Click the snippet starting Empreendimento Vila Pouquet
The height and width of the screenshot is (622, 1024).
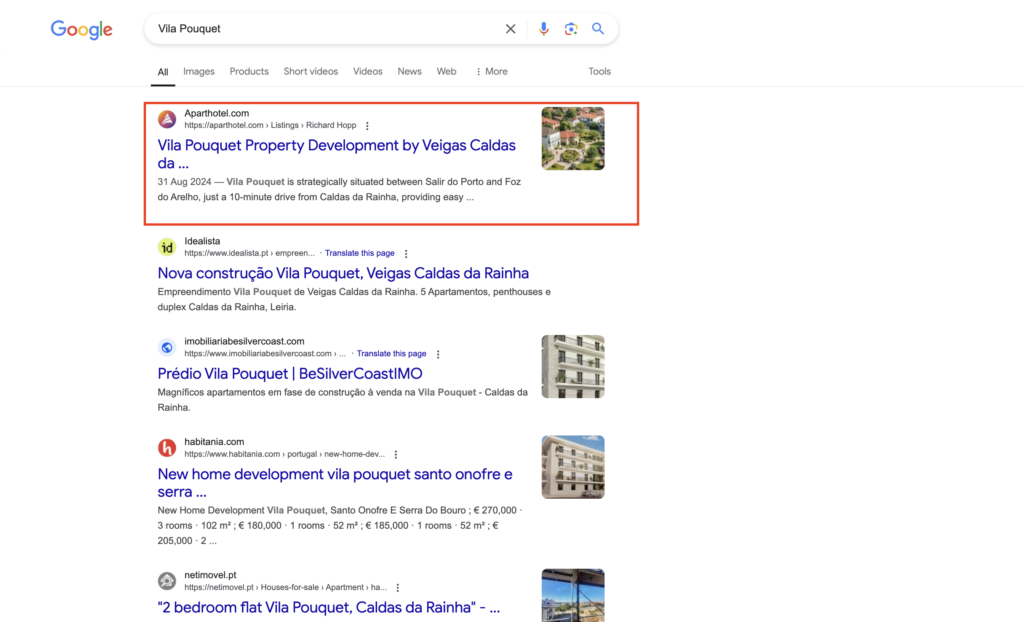pyautogui.click(x=354, y=299)
